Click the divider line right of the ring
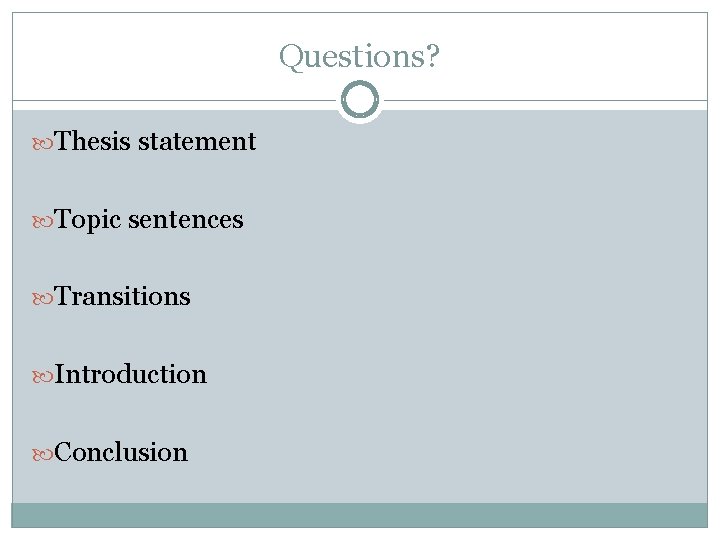The width and height of the screenshot is (720, 540). pos(546,100)
